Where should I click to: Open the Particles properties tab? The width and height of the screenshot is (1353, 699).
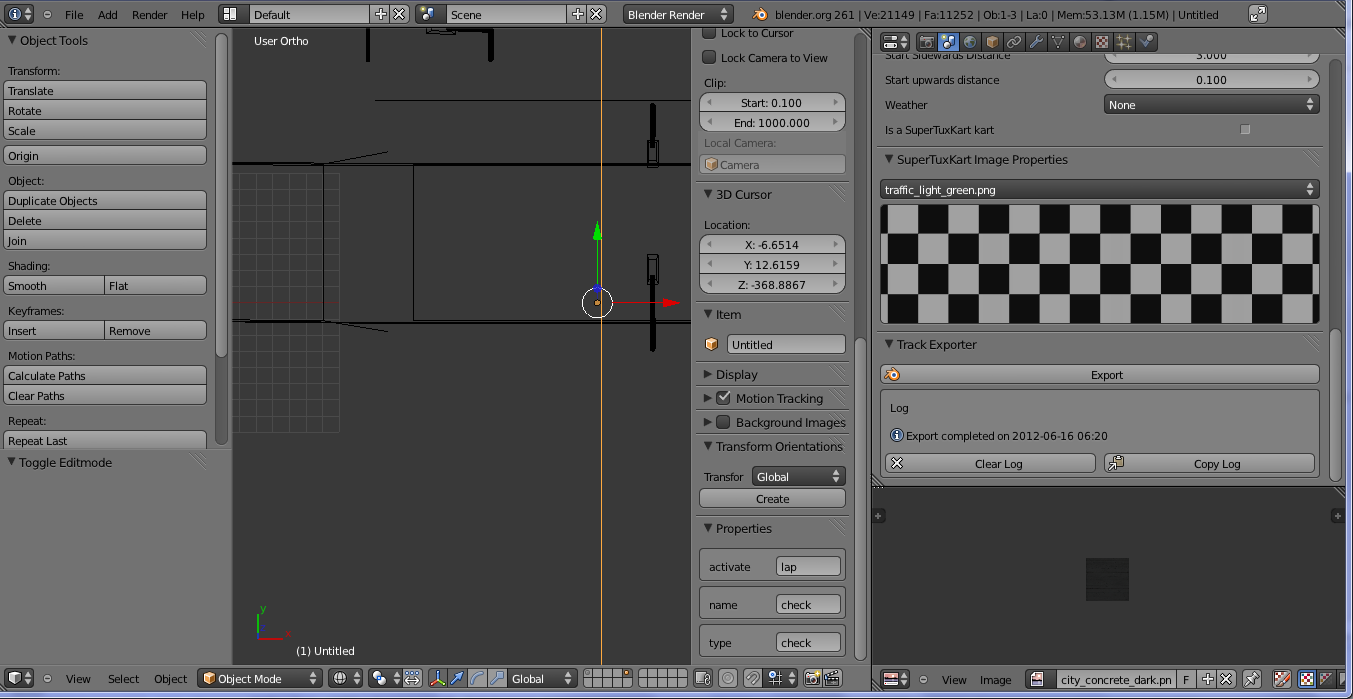(1124, 42)
